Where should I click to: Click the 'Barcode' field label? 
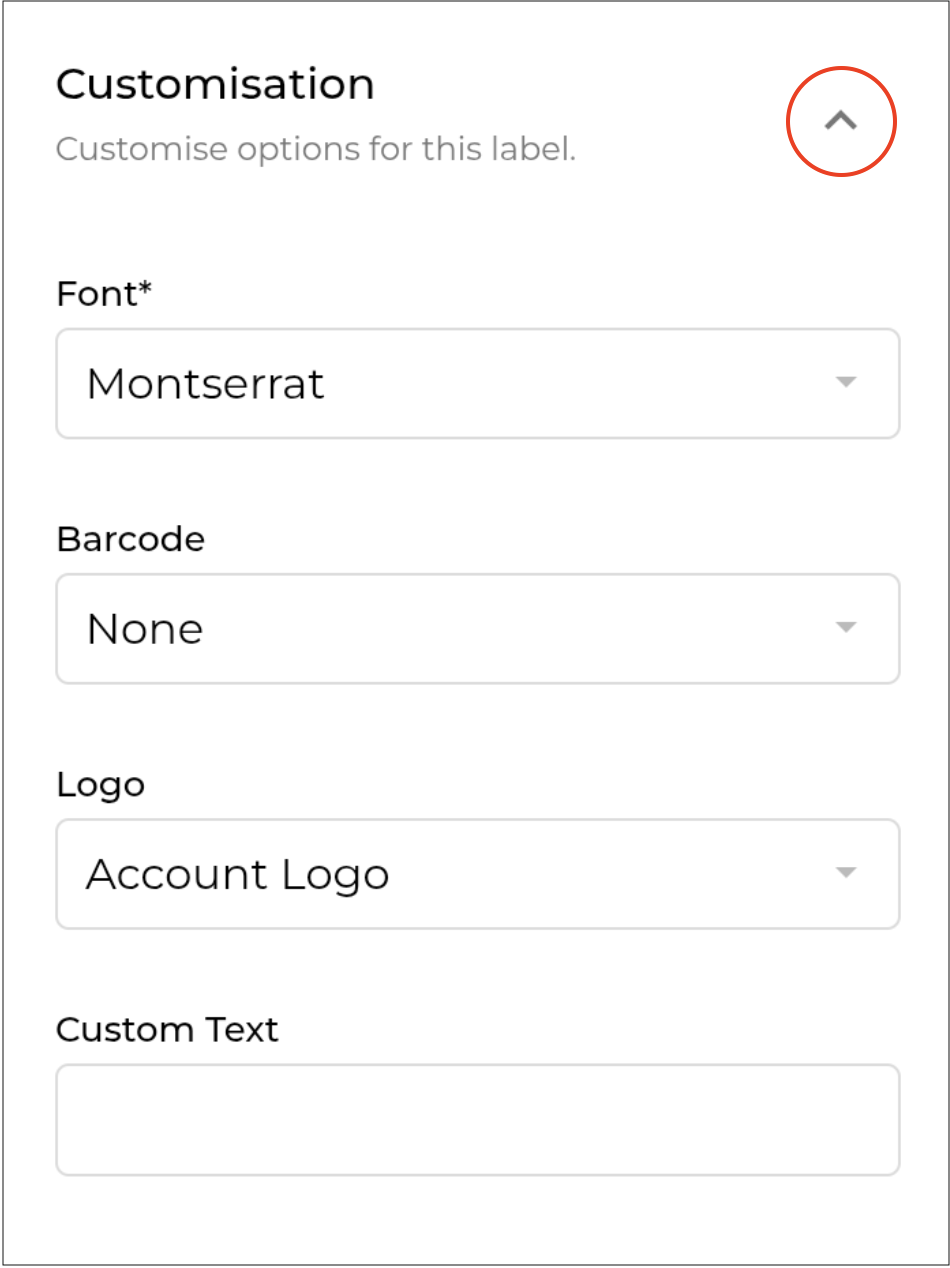[x=130, y=539]
